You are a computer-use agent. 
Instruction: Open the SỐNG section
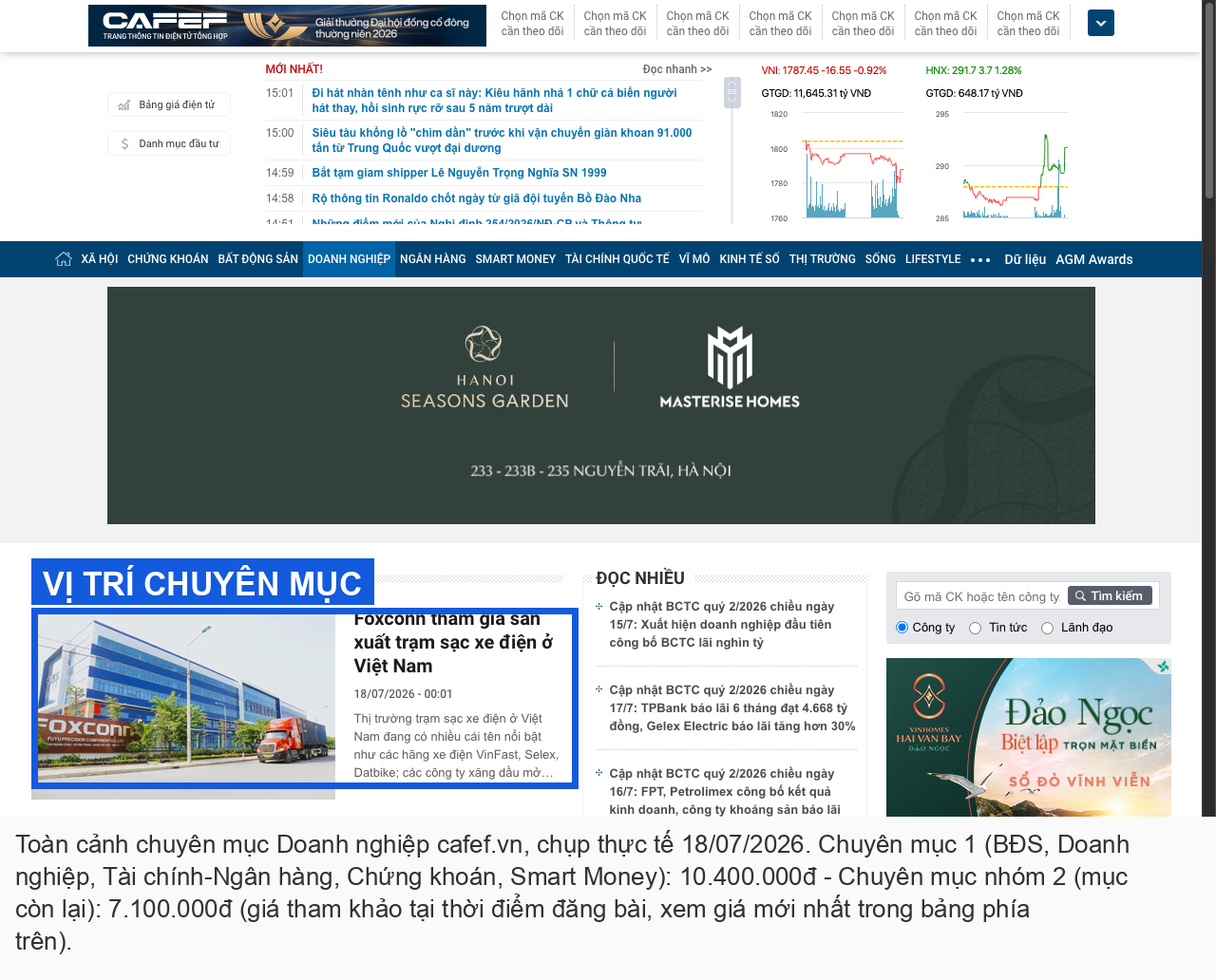pos(881,259)
